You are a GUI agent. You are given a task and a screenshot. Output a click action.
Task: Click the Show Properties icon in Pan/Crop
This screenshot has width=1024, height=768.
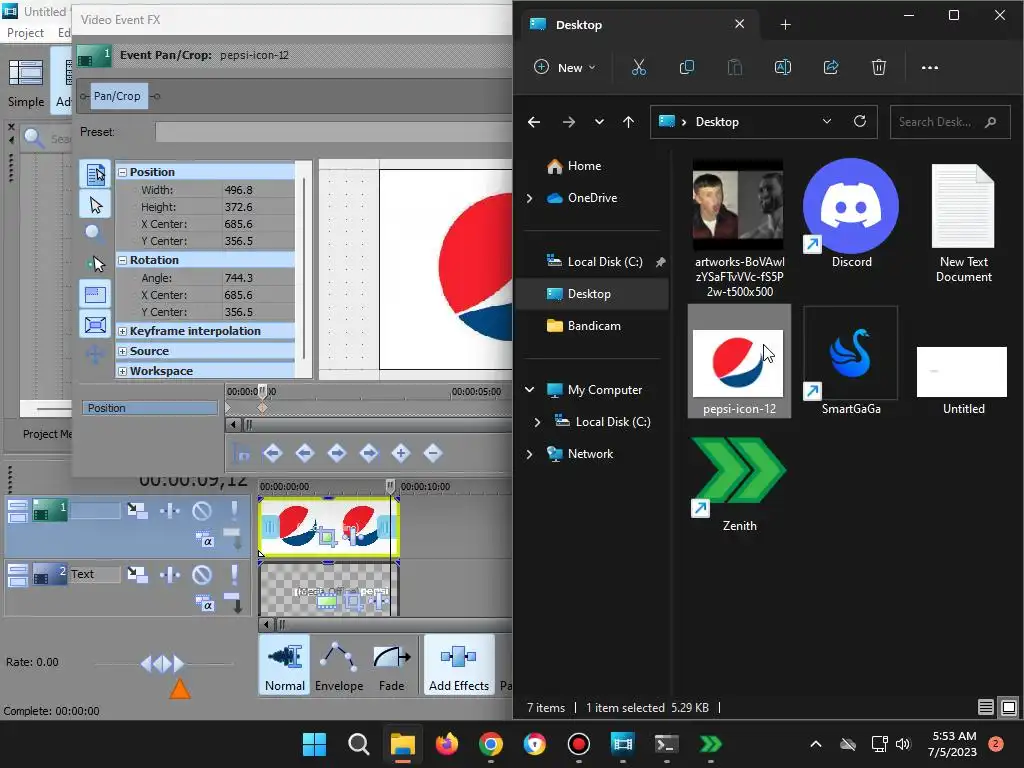96,174
